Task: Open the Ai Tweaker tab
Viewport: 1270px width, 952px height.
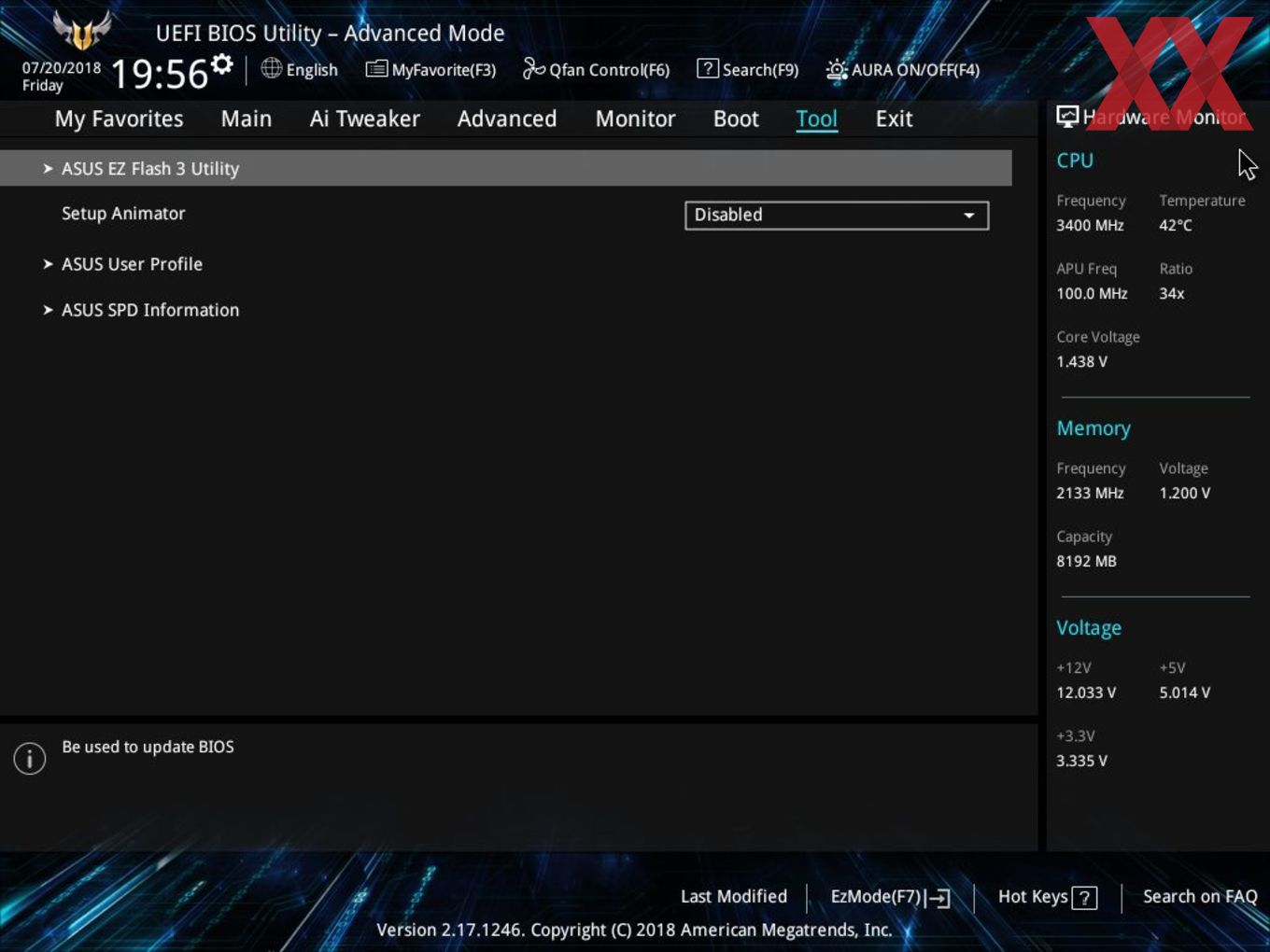Action: pyautogui.click(x=365, y=119)
